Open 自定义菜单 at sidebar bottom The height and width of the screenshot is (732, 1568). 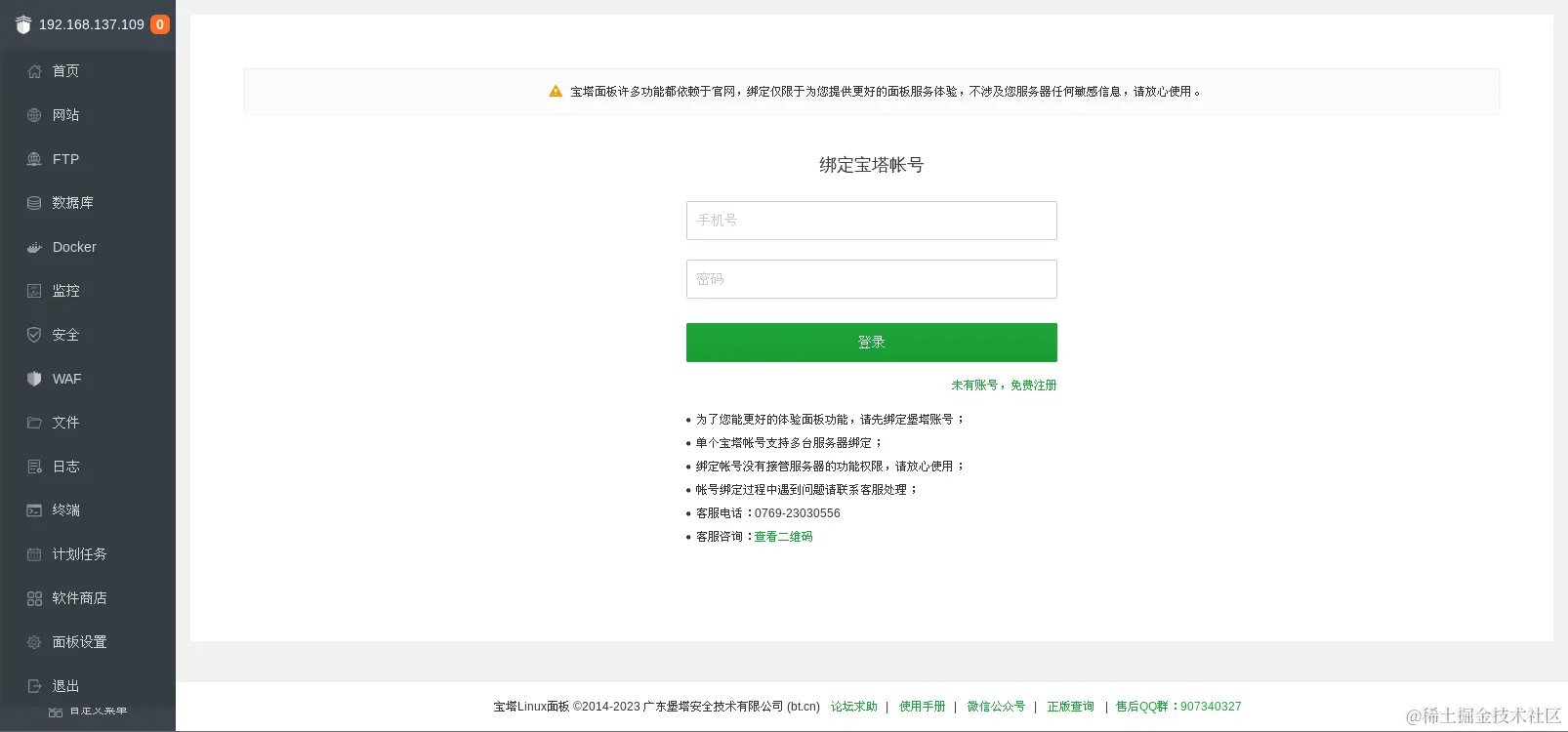click(88, 712)
